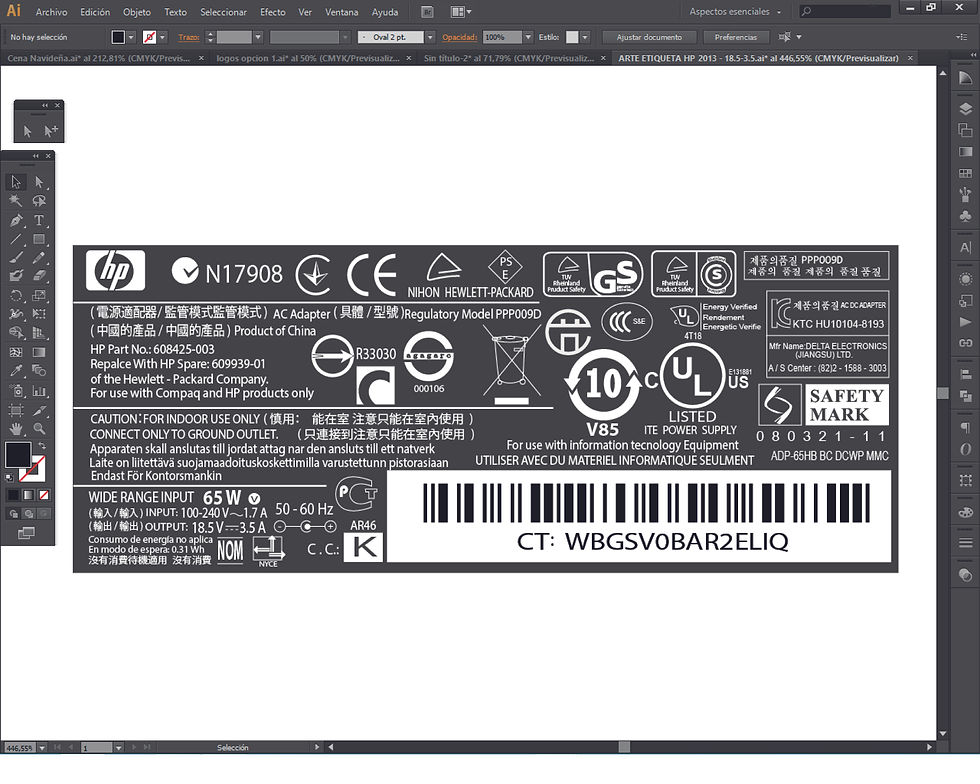Reset to default fill and stroke
980x784 pixels.
tap(9, 478)
